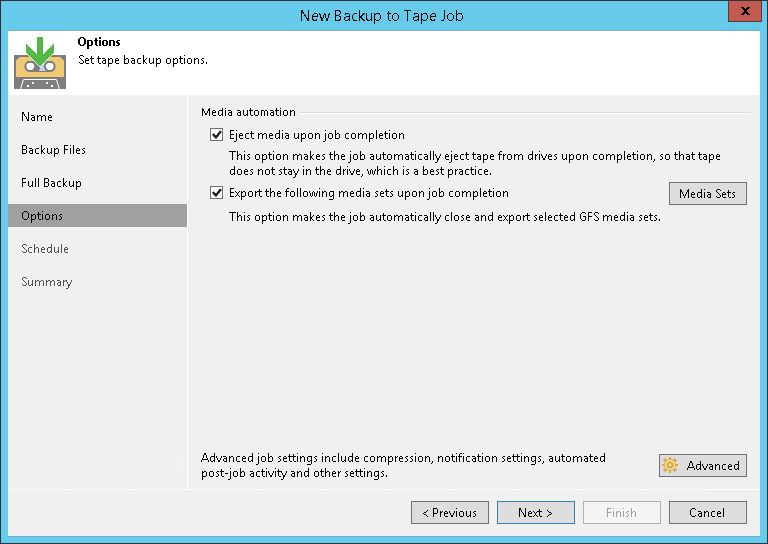Click the Advanced job settings description text
The width and height of the screenshot is (768, 544).
coord(403,465)
